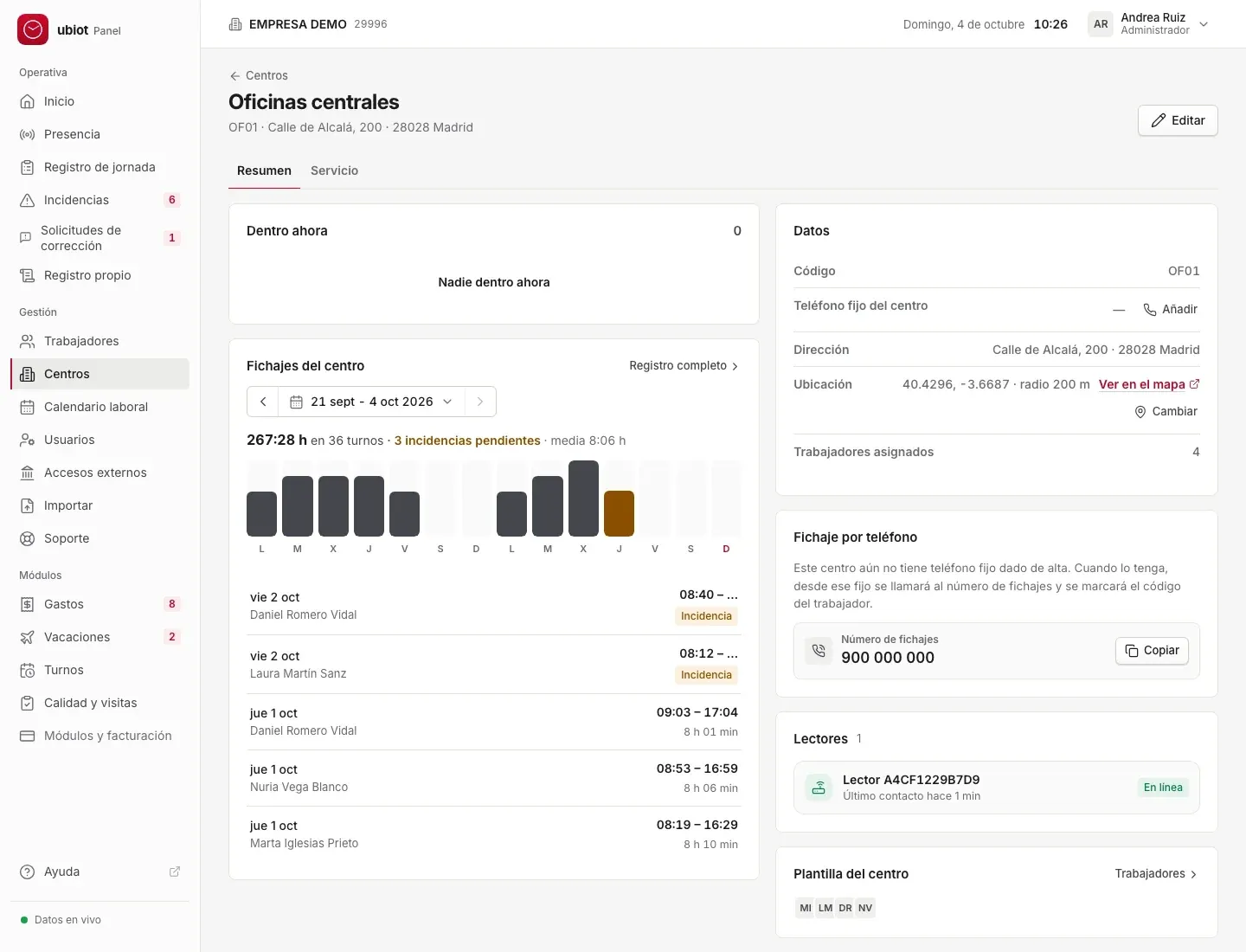Click Añadir for teléfono fijo
The width and height of the screenshot is (1246, 952).
point(1171,309)
